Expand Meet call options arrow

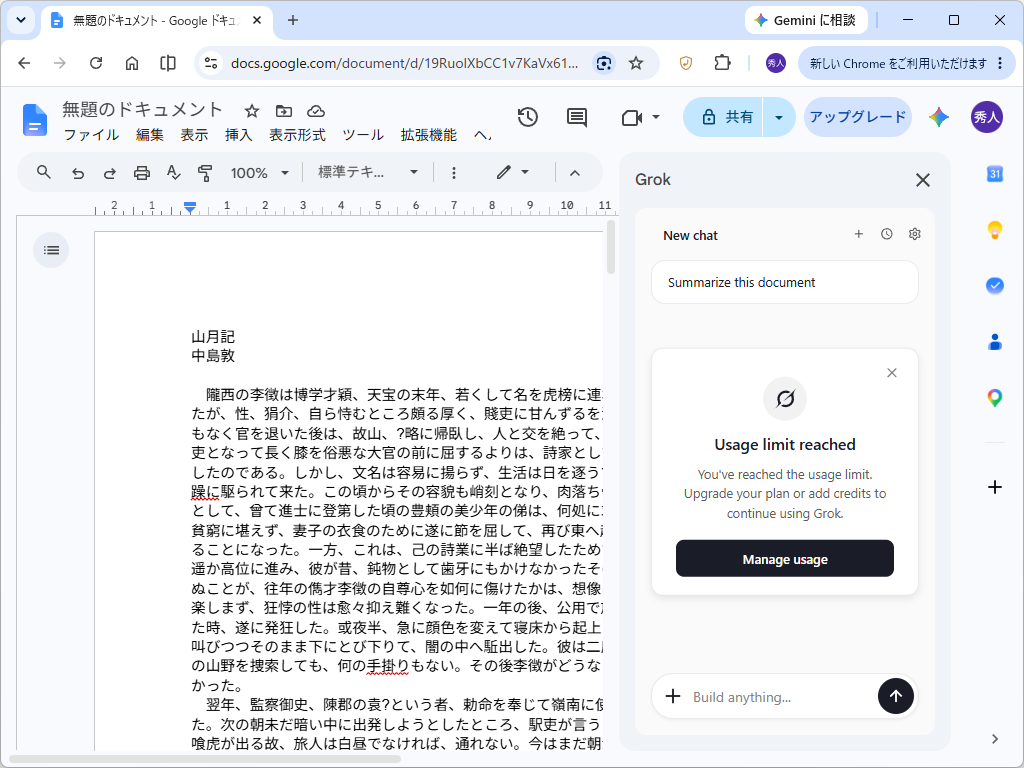tap(656, 118)
